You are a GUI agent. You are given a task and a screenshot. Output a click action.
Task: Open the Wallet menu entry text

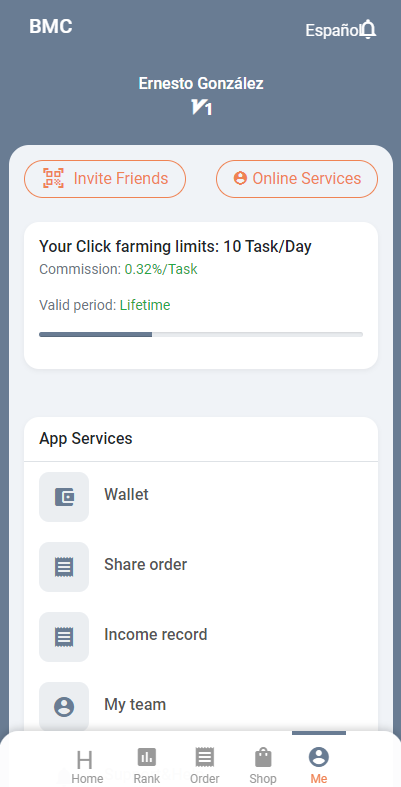(126, 494)
